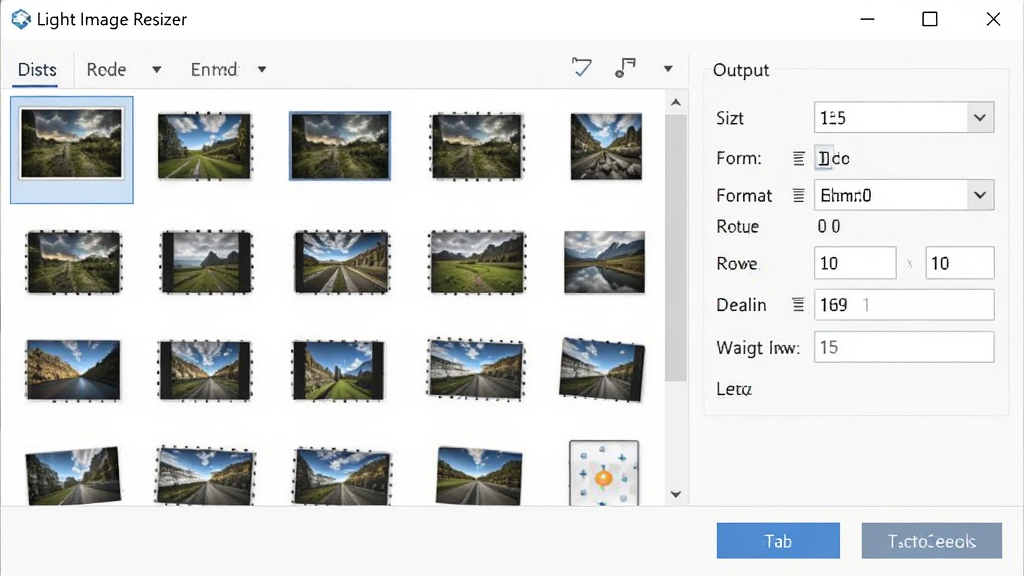Select the first thumbnail in the second row
Viewport: 1024px width, 576px height.
click(74, 262)
